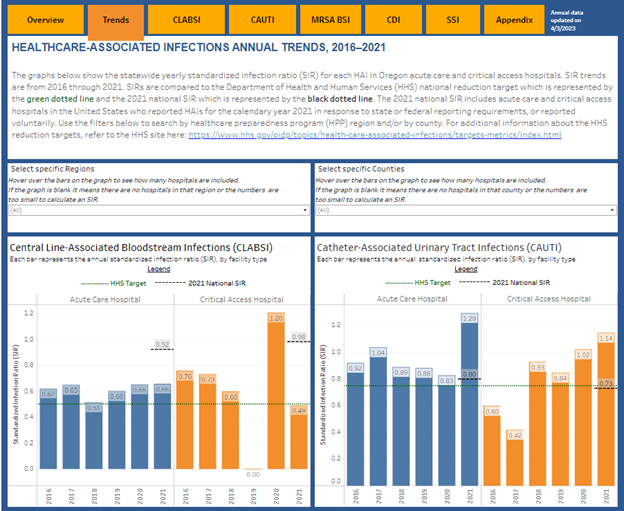The width and height of the screenshot is (624, 511).
Task: Click the Trends tab
Action: coord(115,19)
